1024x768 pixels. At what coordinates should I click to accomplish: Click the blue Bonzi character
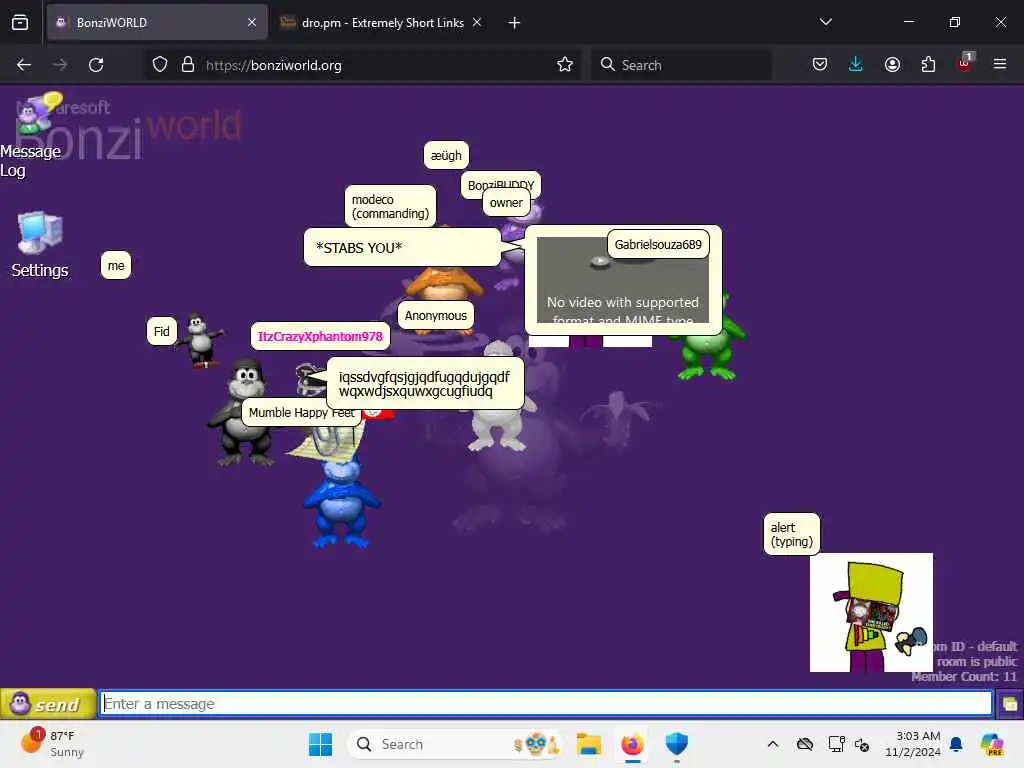tap(341, 501)
